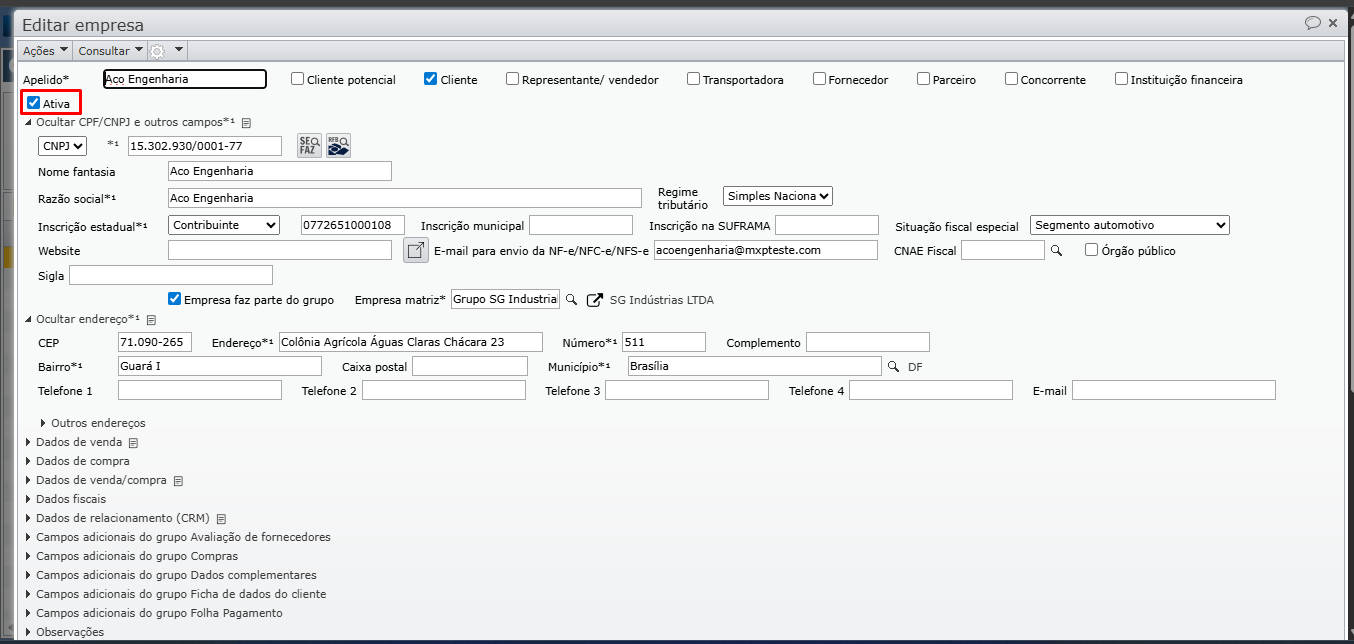Screen dimensions: 1354x644
Task: Open the comment bubble icon in title bar
Action: 1312,23
